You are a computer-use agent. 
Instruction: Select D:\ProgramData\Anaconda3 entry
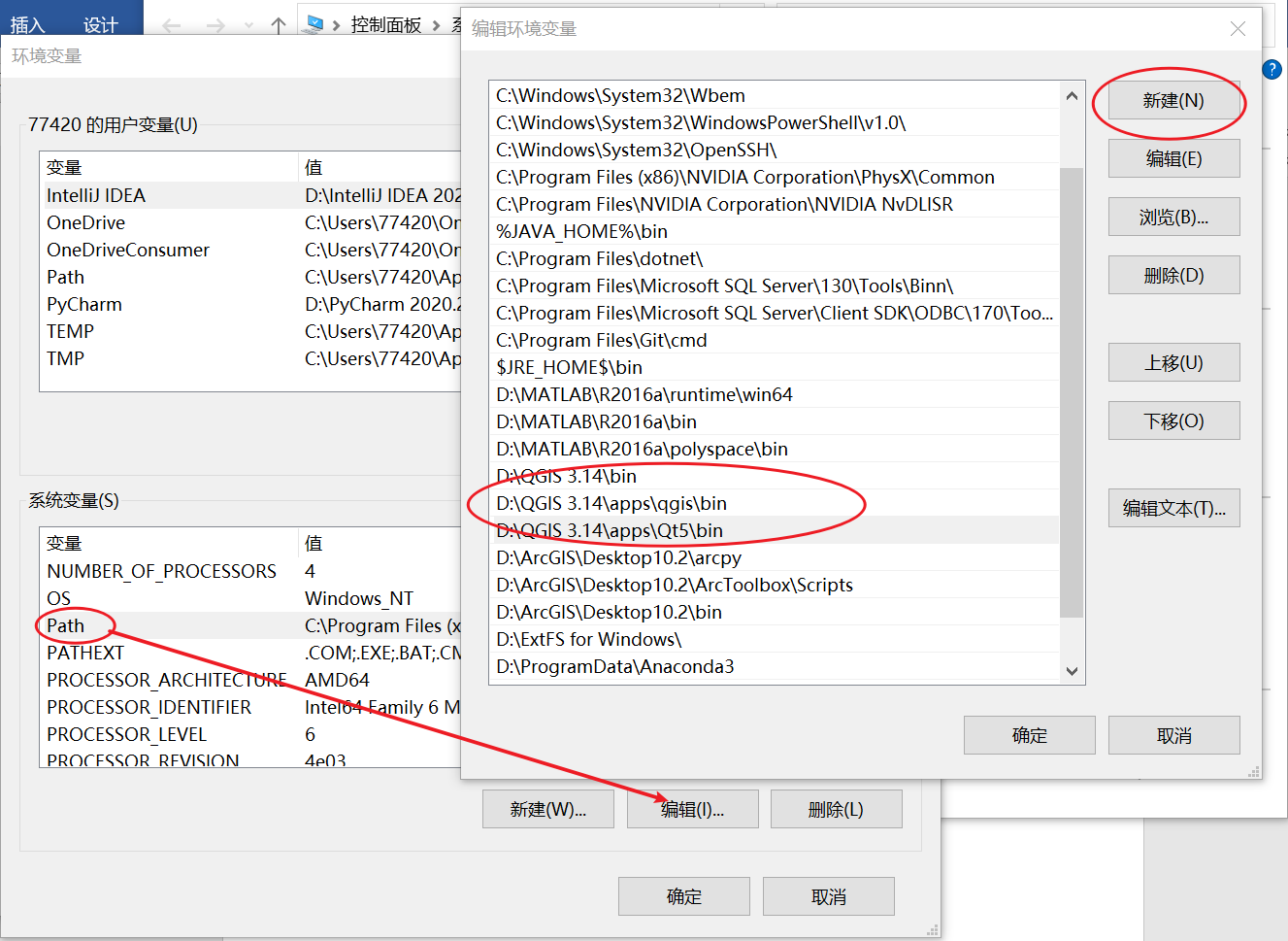pos(775,666)
